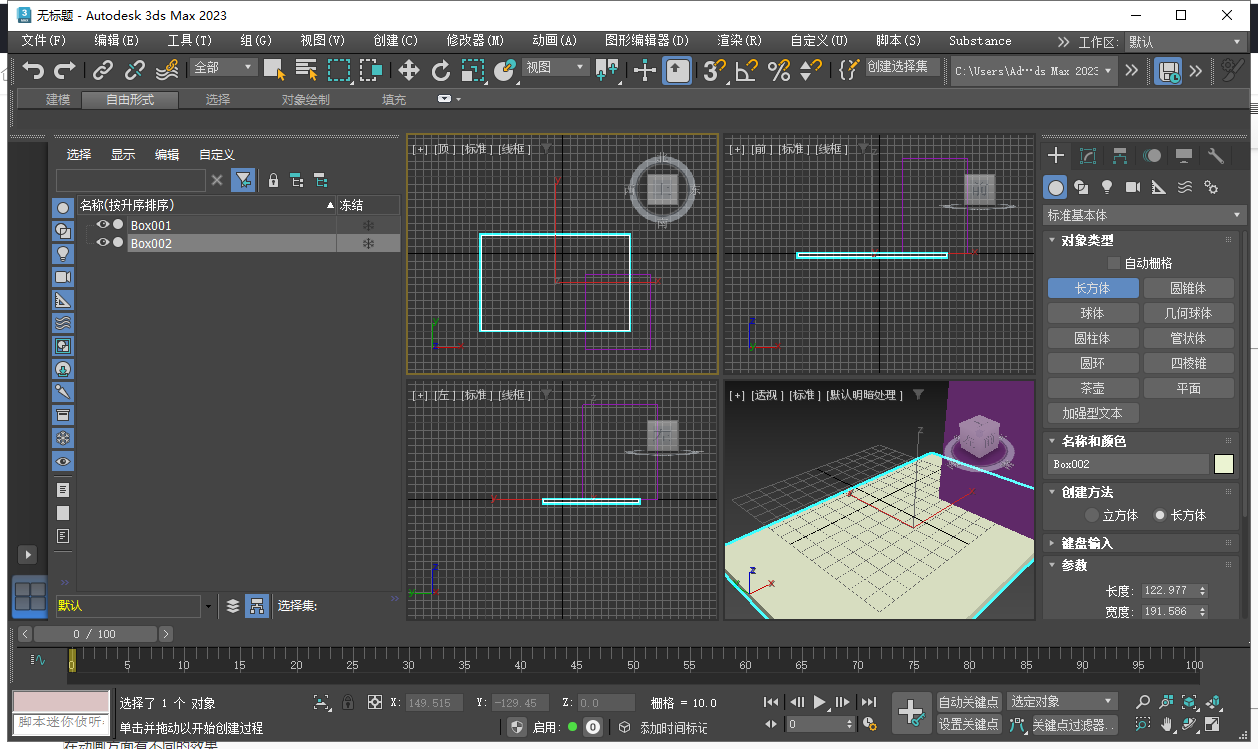Enable the 自动栅格 checkbox
Viewport: 1258px width, 749px height.
1114,263
